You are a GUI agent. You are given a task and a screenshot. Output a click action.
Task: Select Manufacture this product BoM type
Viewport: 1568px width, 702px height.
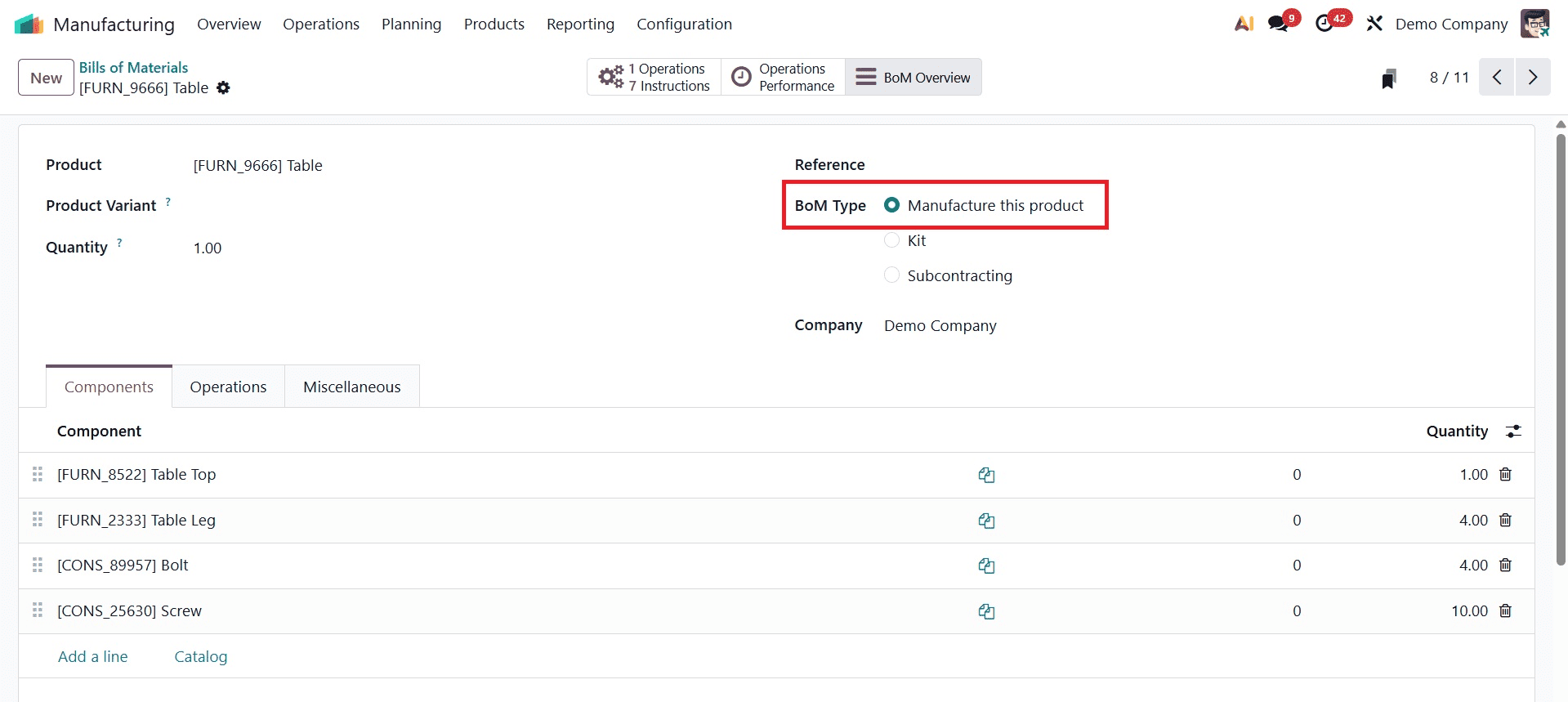(x=891, y=205)
